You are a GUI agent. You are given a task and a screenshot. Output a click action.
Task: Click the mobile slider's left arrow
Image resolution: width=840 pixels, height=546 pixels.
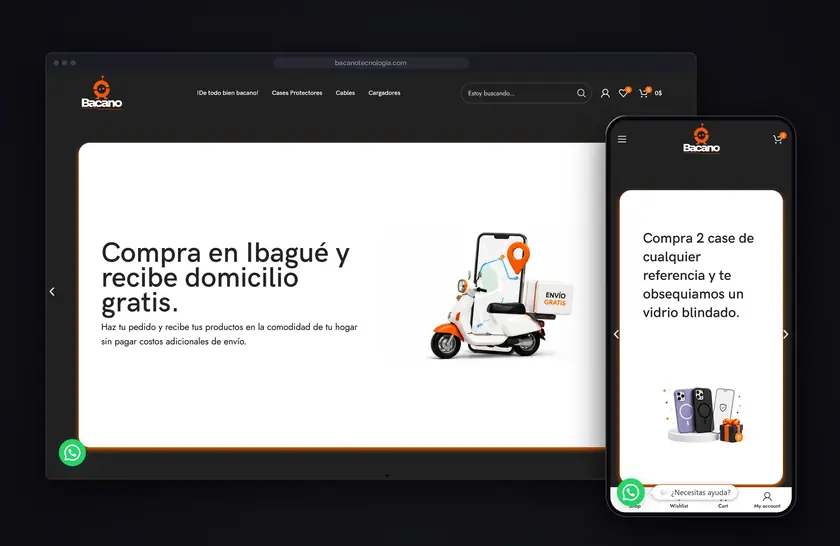coord(616,334)
